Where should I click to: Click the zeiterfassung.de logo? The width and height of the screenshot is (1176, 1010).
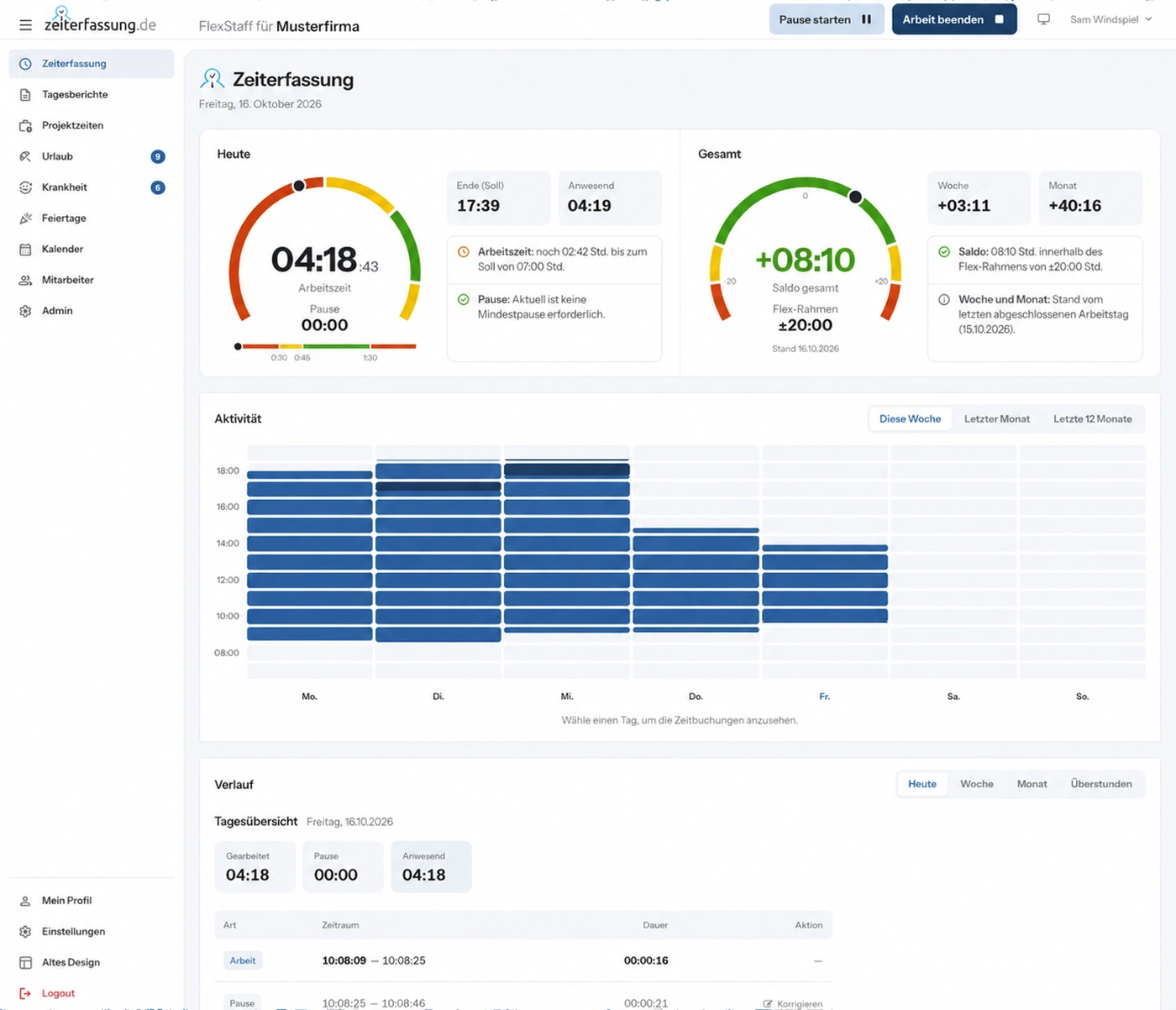pos(100,20)
